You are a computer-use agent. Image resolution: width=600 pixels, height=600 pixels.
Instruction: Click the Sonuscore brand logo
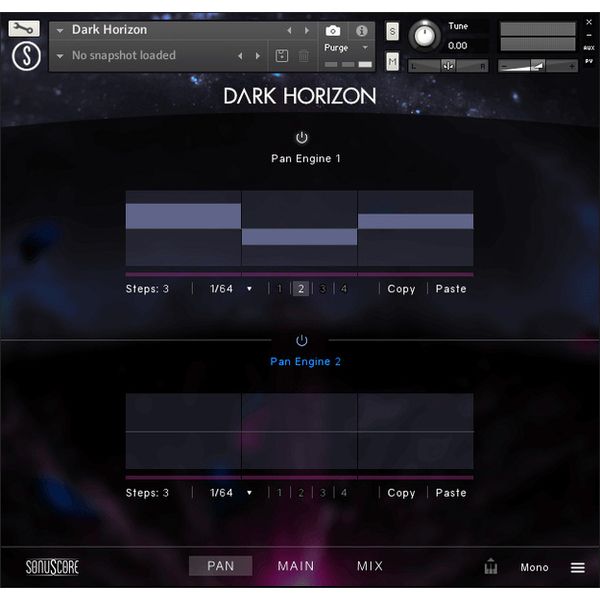click(52, 567)
